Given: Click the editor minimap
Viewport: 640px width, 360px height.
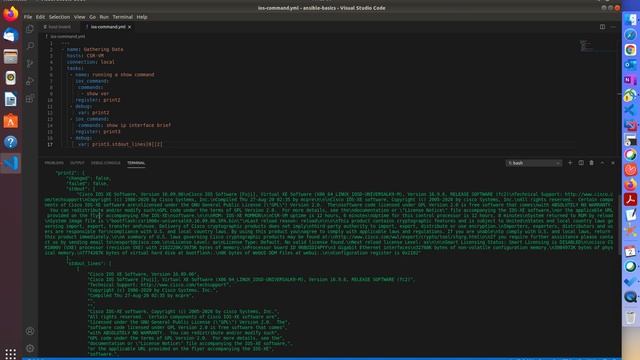Looking at the screenshot, I should (x=598, y=46).
